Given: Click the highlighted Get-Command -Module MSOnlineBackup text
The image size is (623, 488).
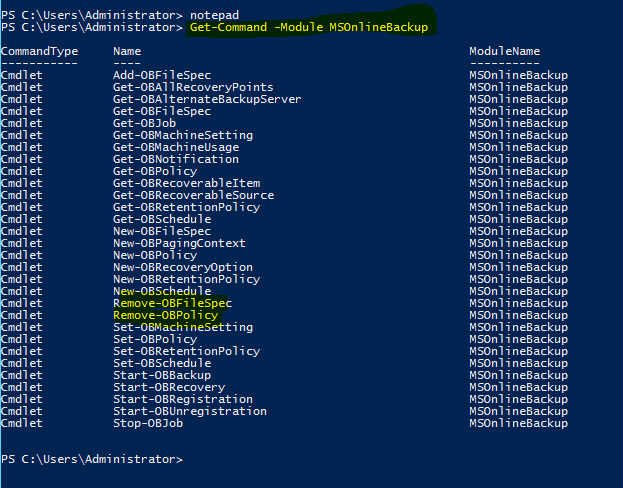Looking at the screenshot, I should coord(309,27).
